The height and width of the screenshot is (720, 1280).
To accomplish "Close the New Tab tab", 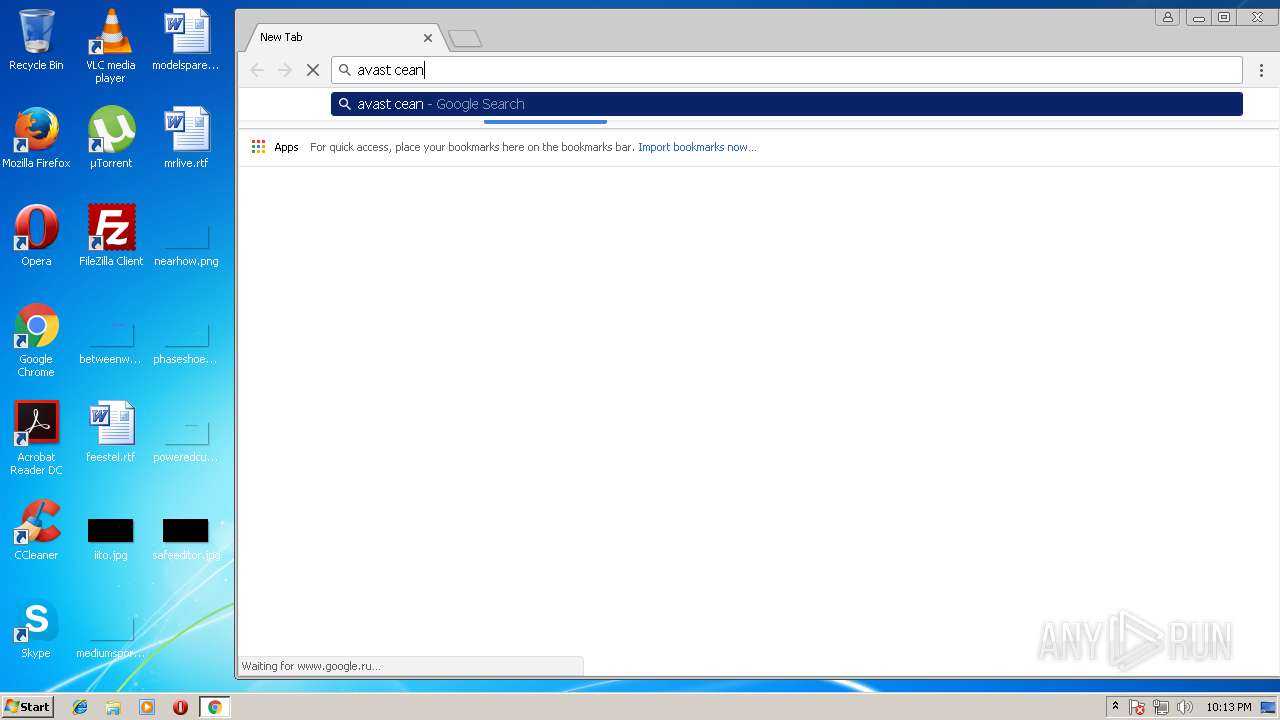I will (428, 38).
